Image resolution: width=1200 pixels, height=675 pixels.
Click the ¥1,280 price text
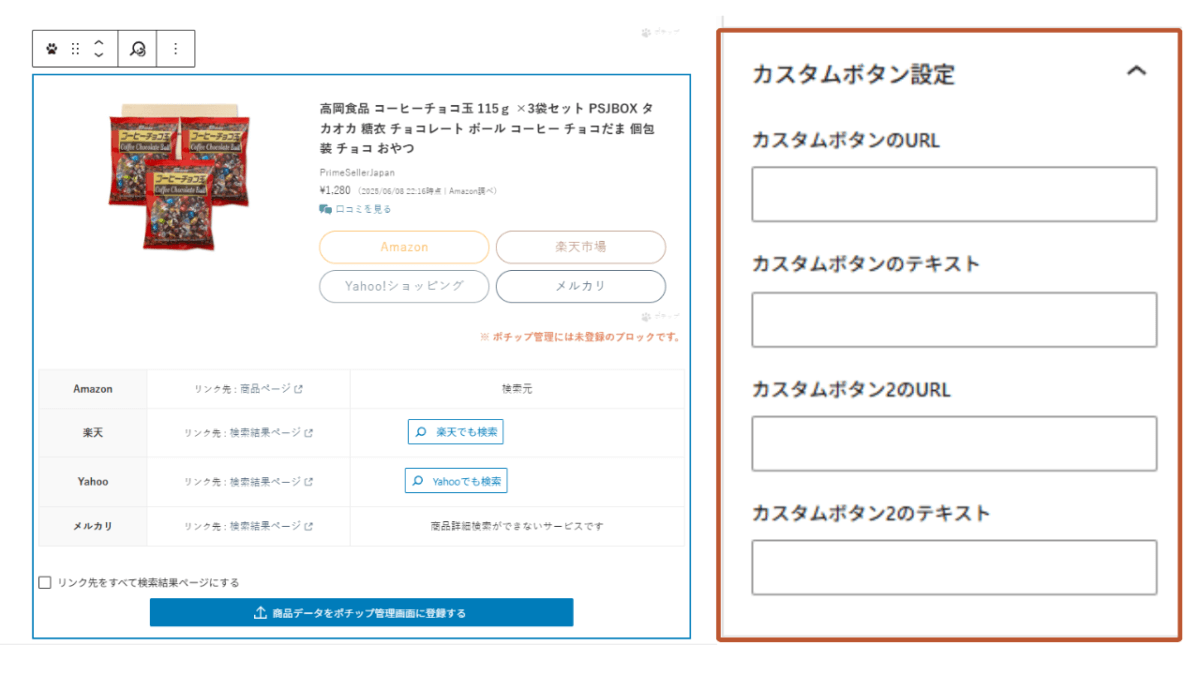[x=336, y=190]
